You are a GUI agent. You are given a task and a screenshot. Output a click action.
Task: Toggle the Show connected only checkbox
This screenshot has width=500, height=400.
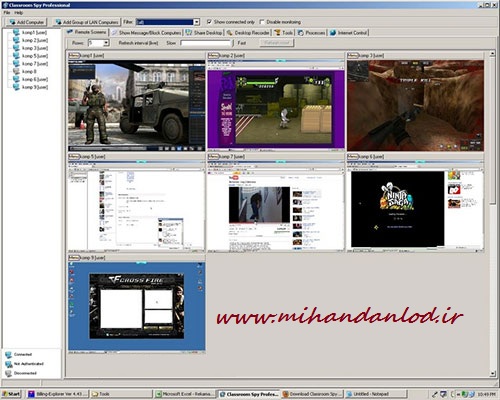(x=209, y=22)
